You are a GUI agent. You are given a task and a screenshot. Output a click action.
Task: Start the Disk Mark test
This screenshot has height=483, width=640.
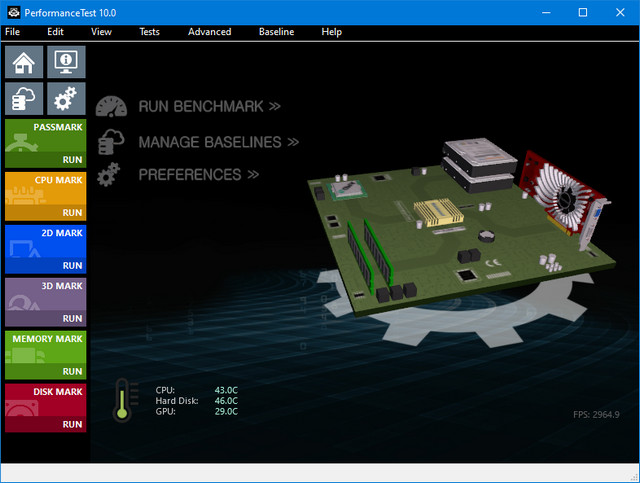[x=46, y=408]
